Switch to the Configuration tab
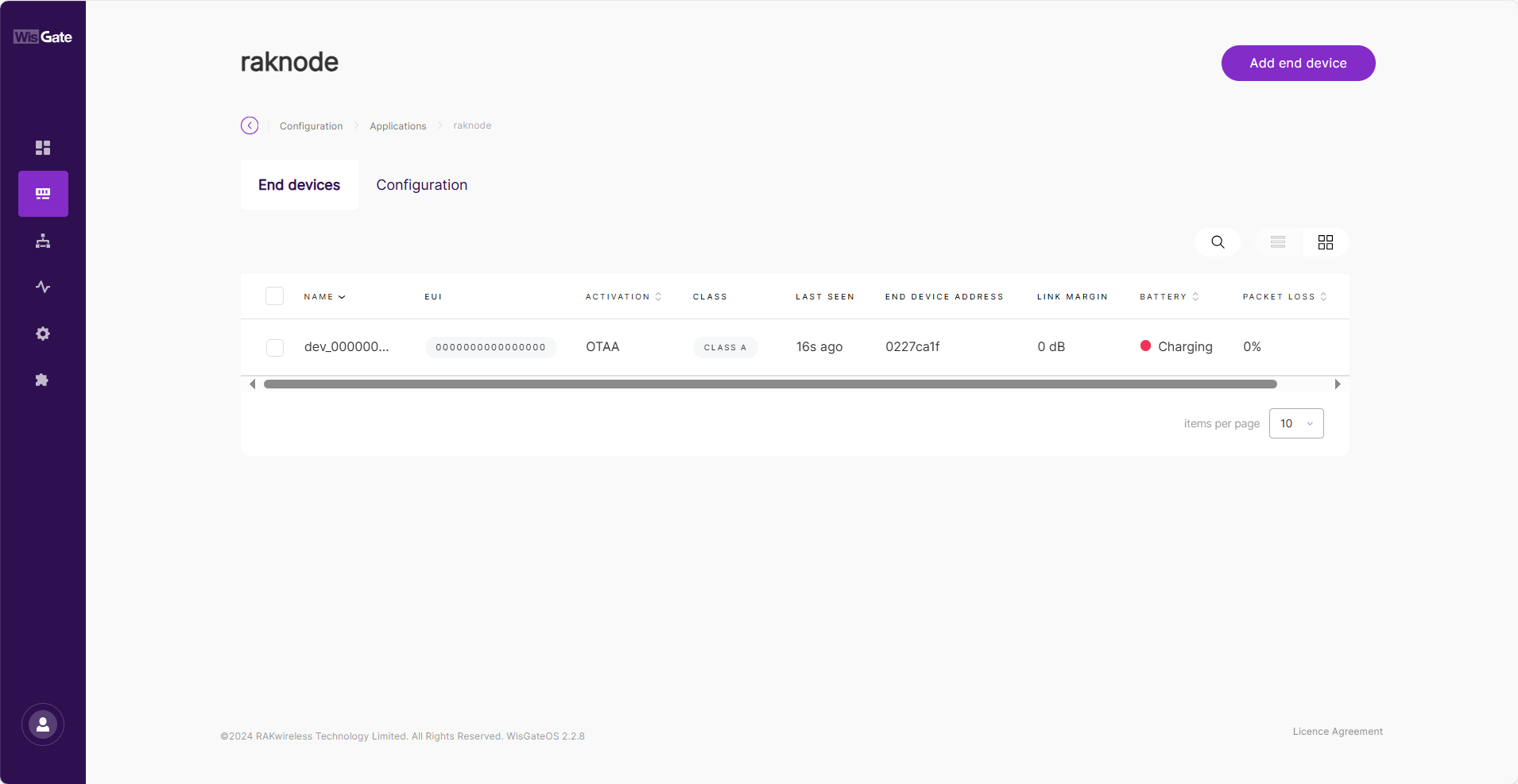 click(x=422, y=185)
